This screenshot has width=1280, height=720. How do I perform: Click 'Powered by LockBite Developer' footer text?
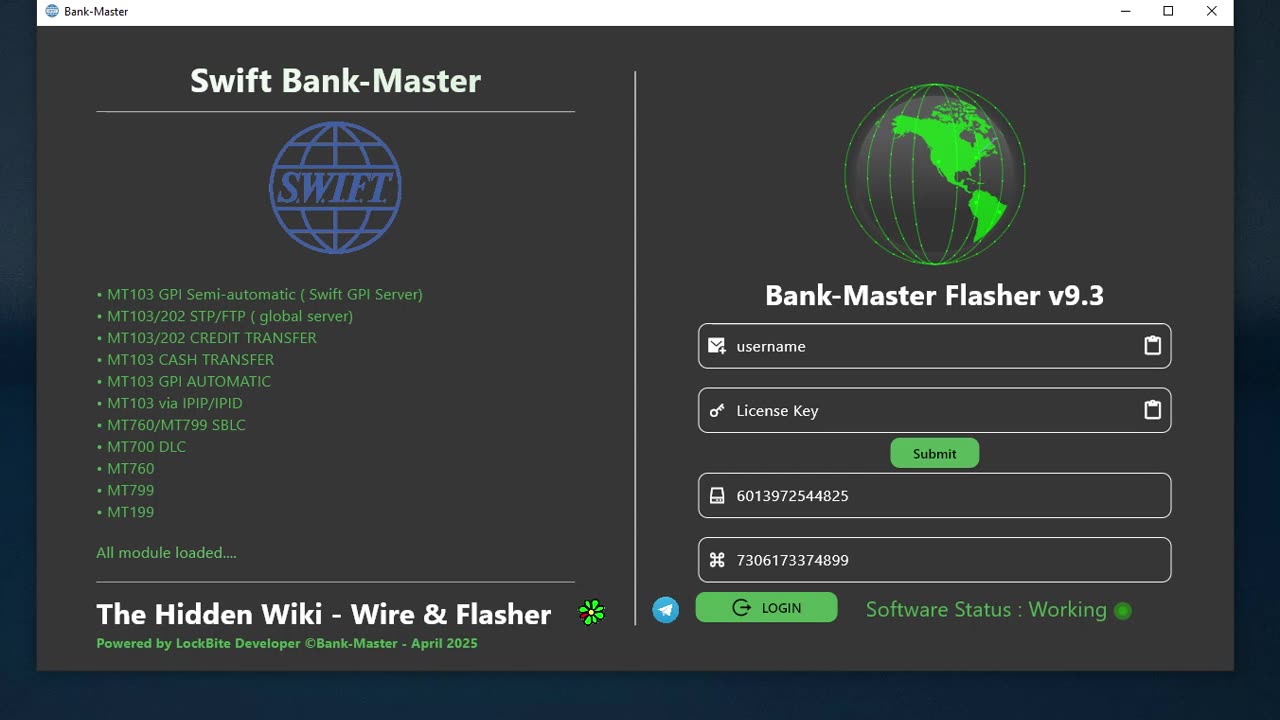pos(198,643)
